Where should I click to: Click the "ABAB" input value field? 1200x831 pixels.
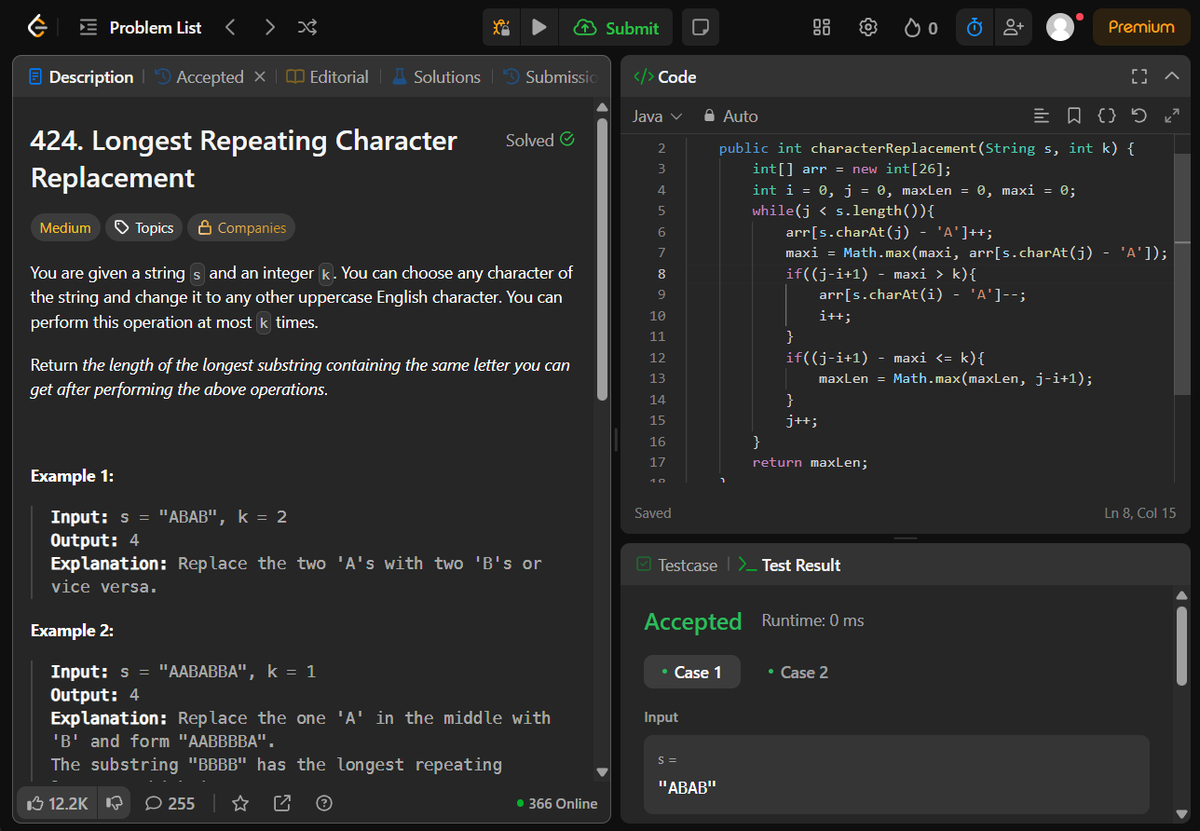point(896,775)
